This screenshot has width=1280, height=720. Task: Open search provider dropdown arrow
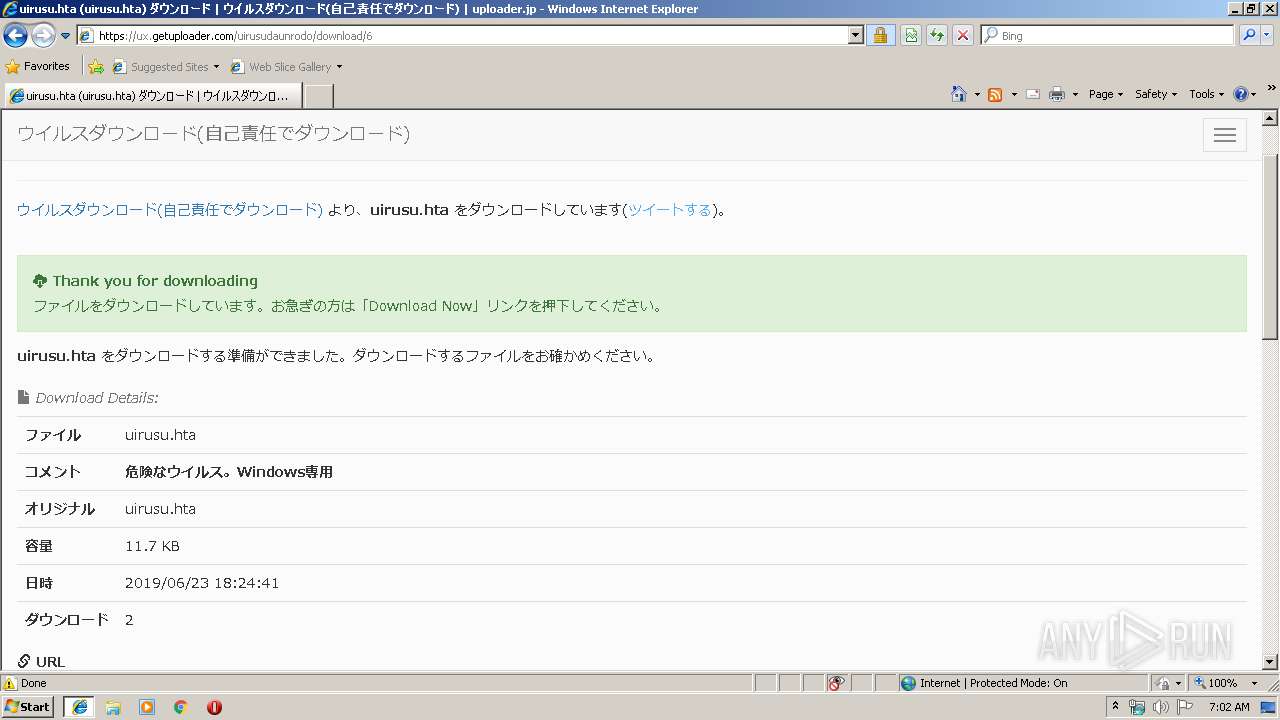click(x=1267, y=35)
